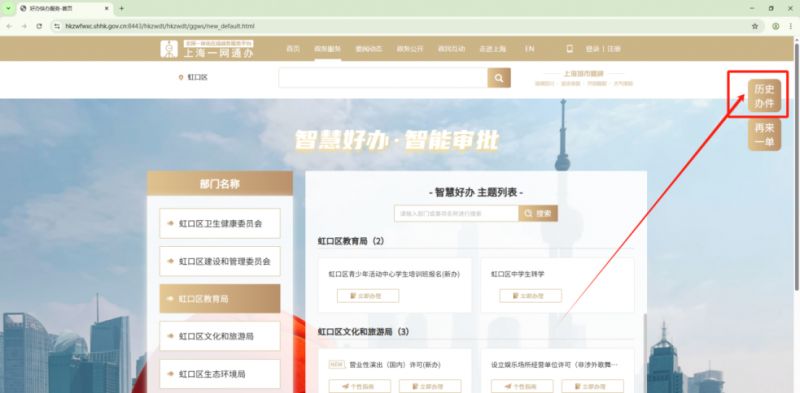
Task: Click 个性指南 under 设立娱乐场所经营单位许可
Action: coord(522,386)
